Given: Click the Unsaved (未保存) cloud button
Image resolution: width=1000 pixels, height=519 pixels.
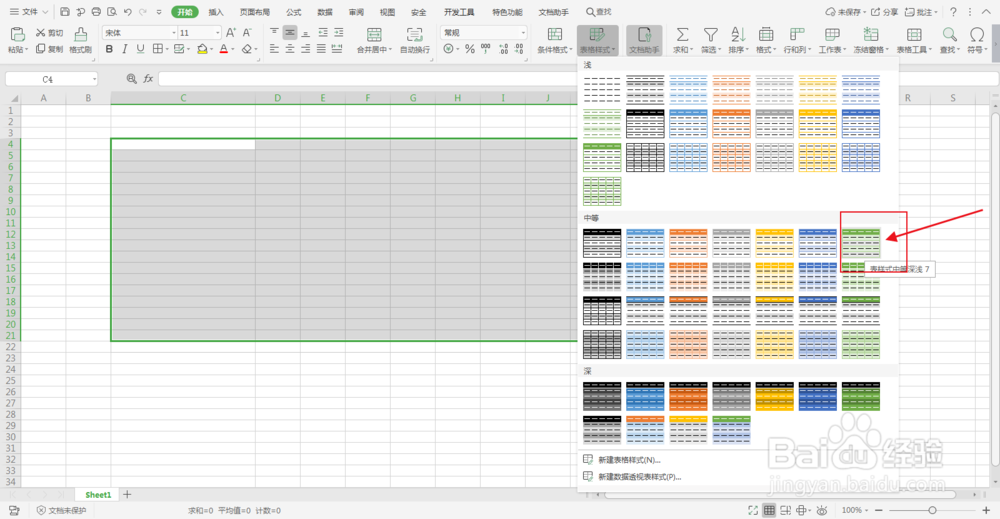Looking at the screenshot, I should 845,12.
